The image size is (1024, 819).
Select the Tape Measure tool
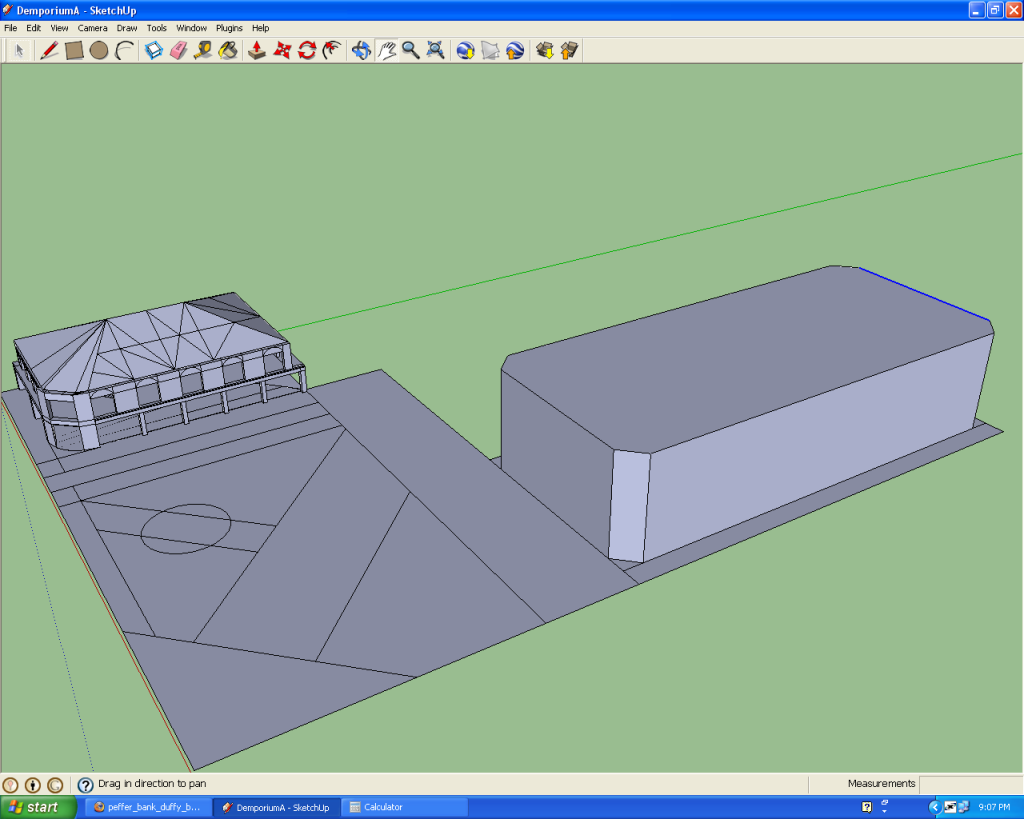203,50
